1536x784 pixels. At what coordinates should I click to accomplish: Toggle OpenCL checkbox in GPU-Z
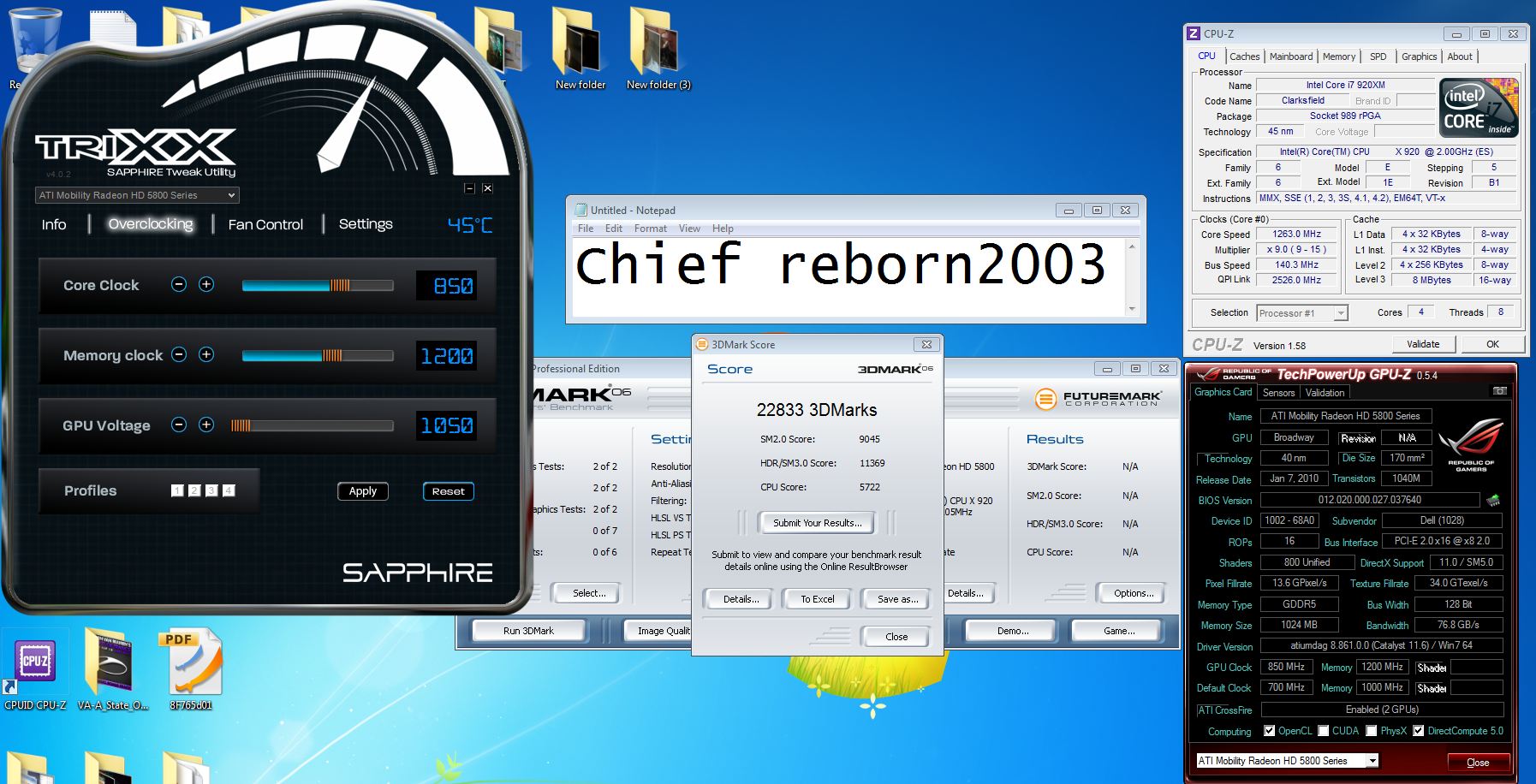click(x=1270, y=731)
